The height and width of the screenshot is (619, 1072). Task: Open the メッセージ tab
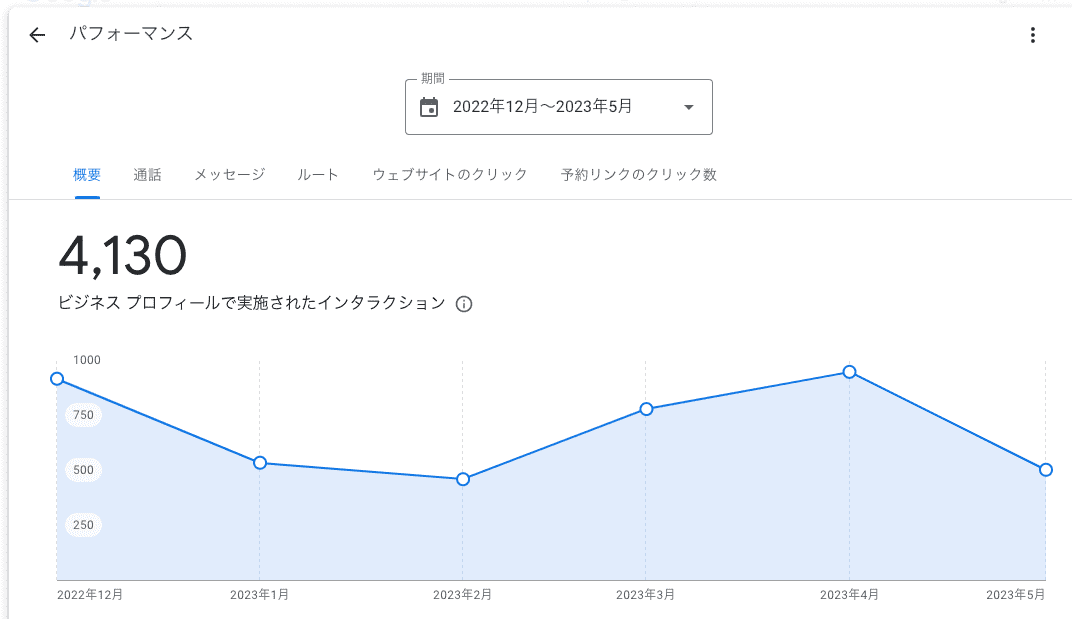[230, 175]
